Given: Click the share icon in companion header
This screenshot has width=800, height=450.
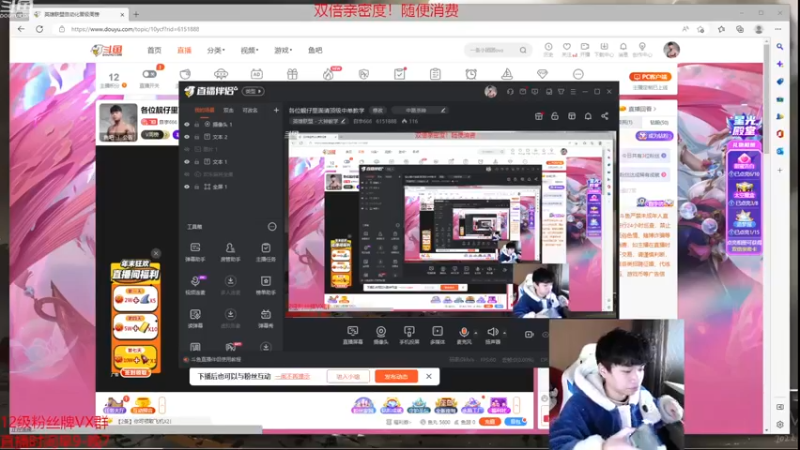Looking at the screenshot, I should click(x=605, y=116).
